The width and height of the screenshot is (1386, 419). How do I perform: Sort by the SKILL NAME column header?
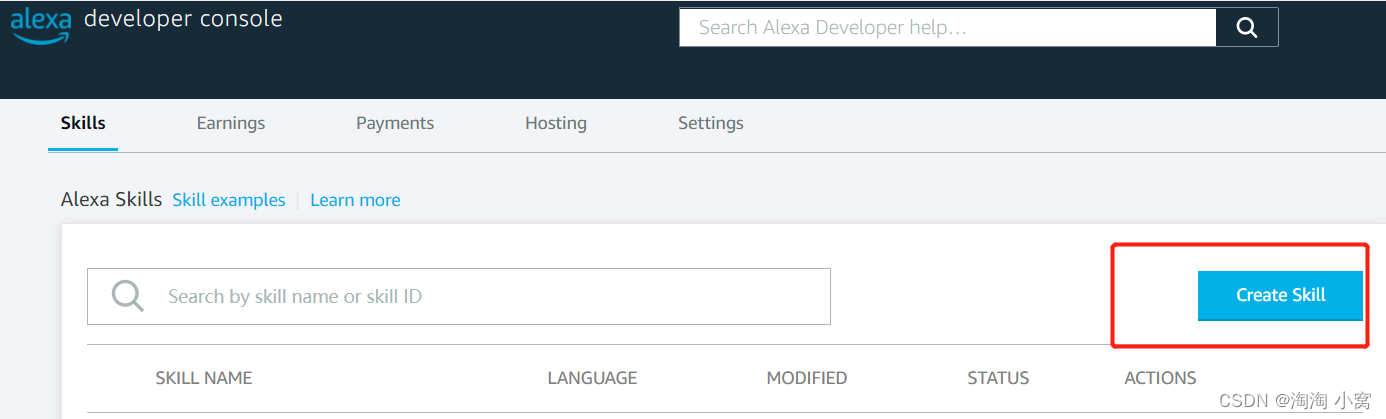coord(204,378)
